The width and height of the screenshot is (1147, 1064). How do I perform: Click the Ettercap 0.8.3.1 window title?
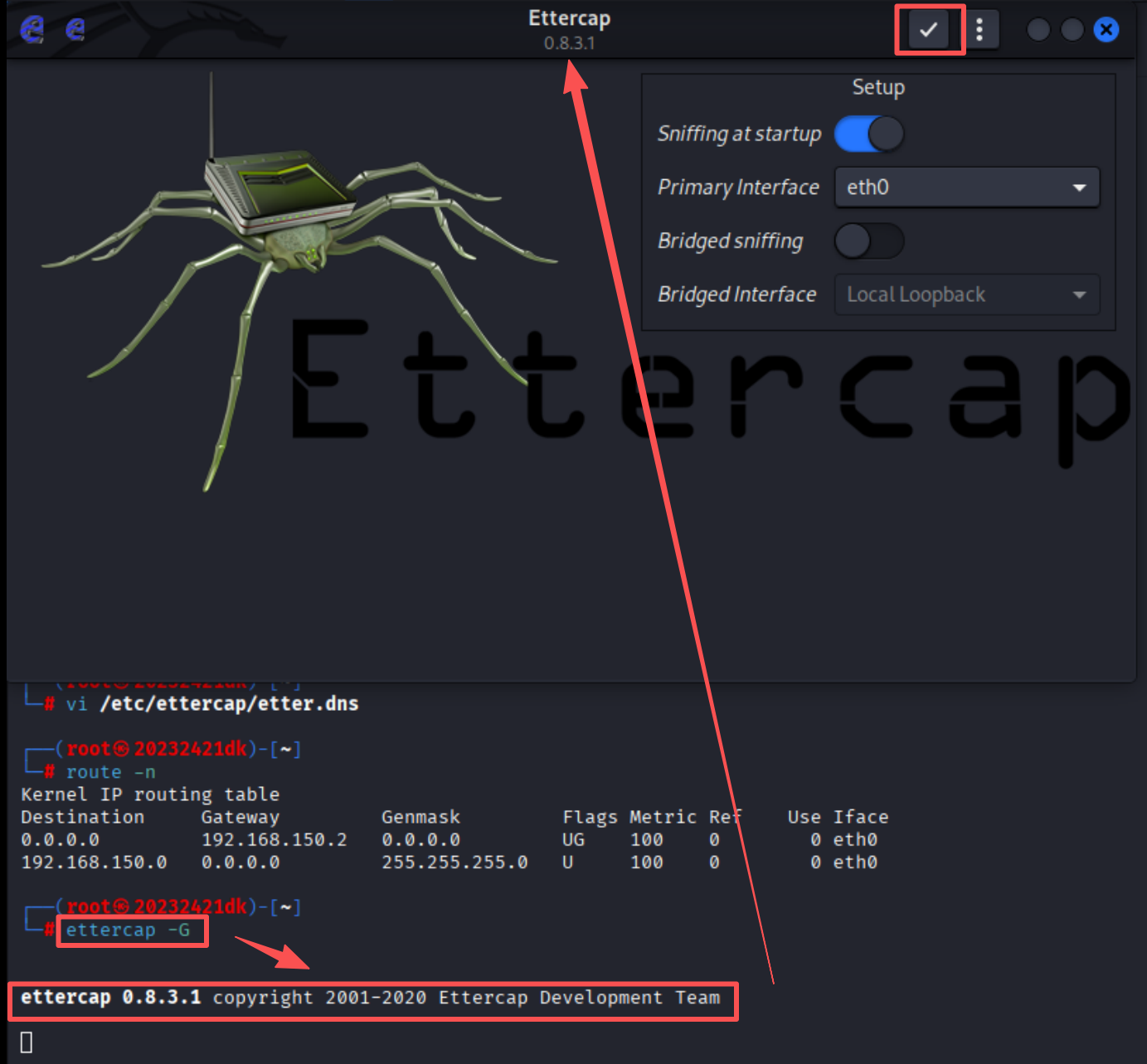coord(570,29)
